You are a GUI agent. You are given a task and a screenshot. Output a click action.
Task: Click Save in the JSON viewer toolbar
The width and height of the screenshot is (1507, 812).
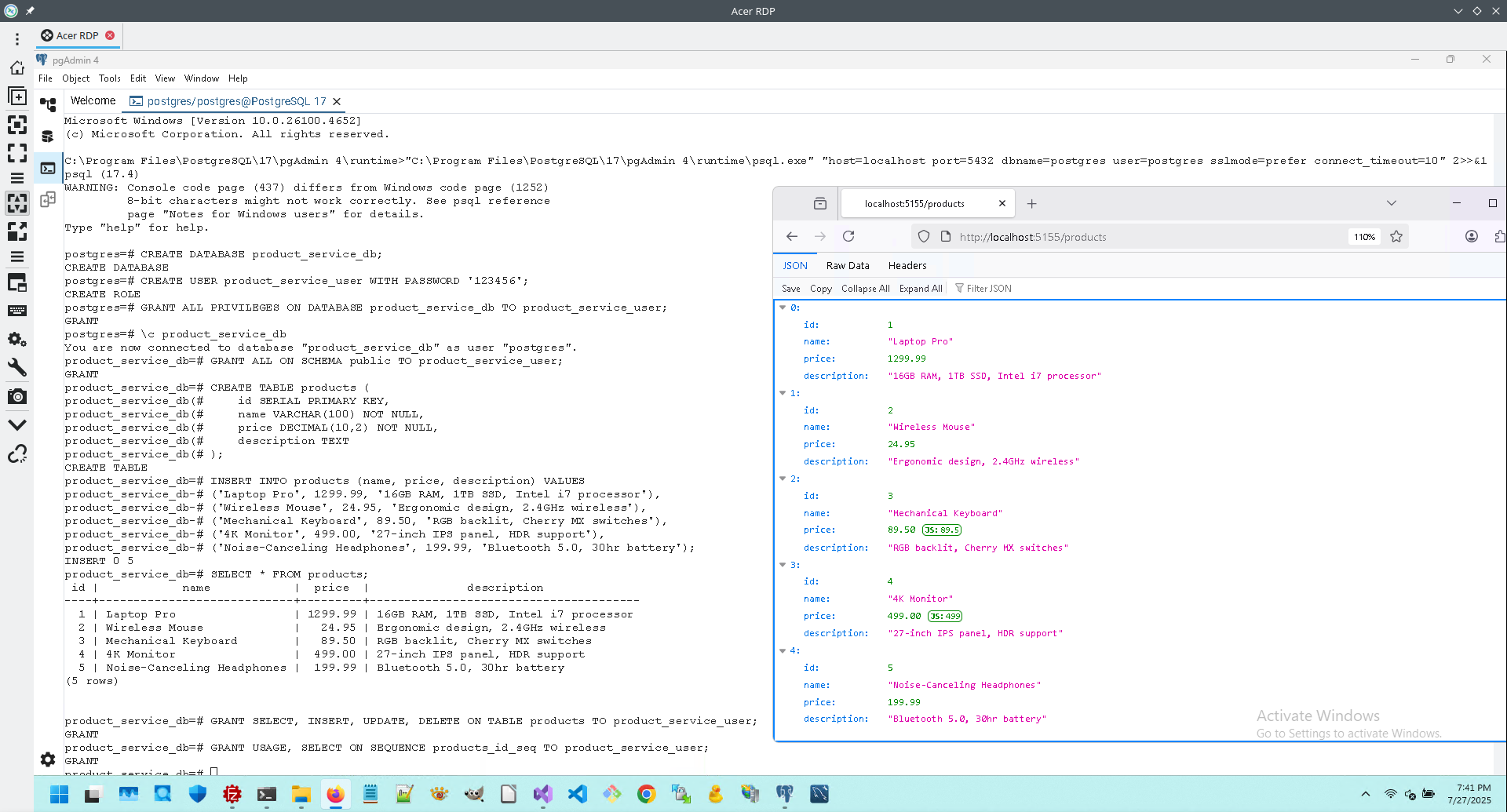[x=791, y=289]
